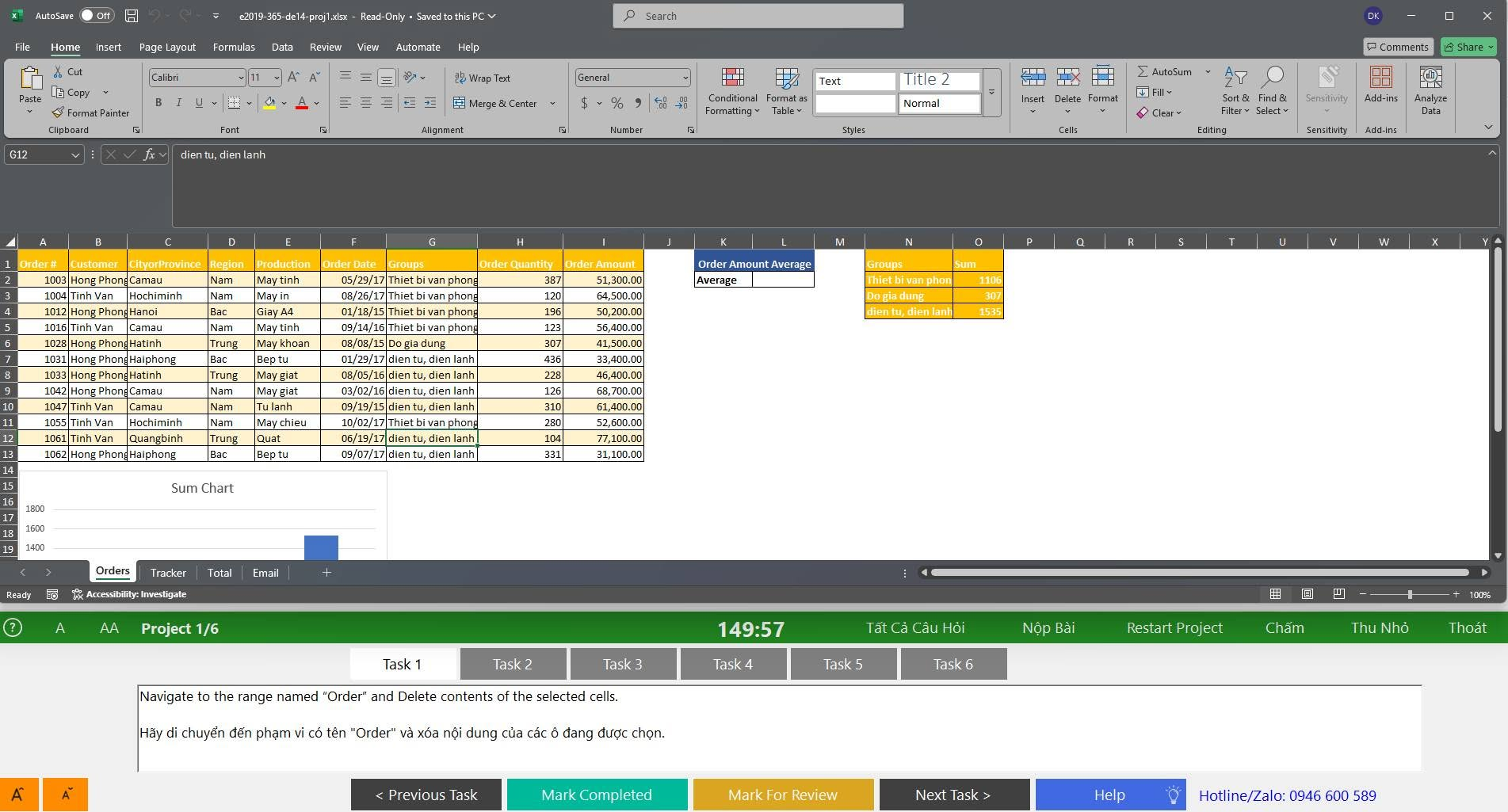This screenshot has height=812, width=1508.
Task: Click the Increase Font Size icon
Action: point(293,77)
